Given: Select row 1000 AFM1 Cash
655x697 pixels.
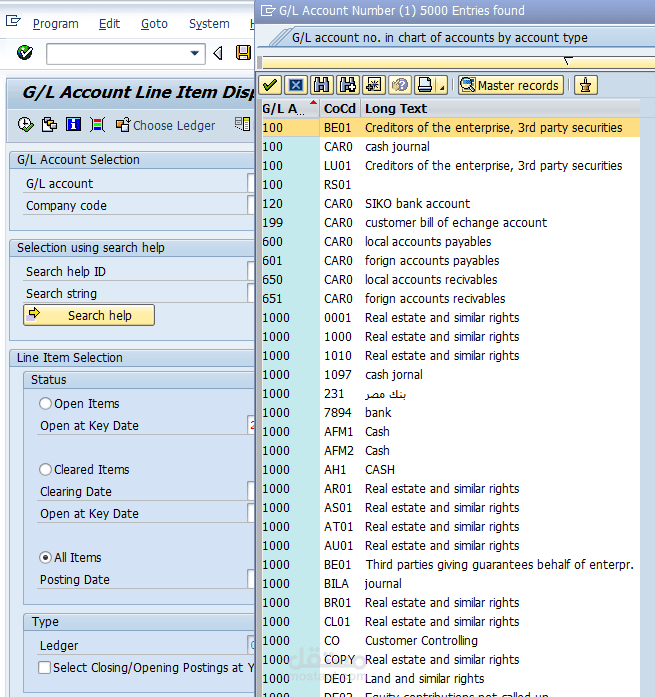Looking at the screenshot, I should [451, 432].
